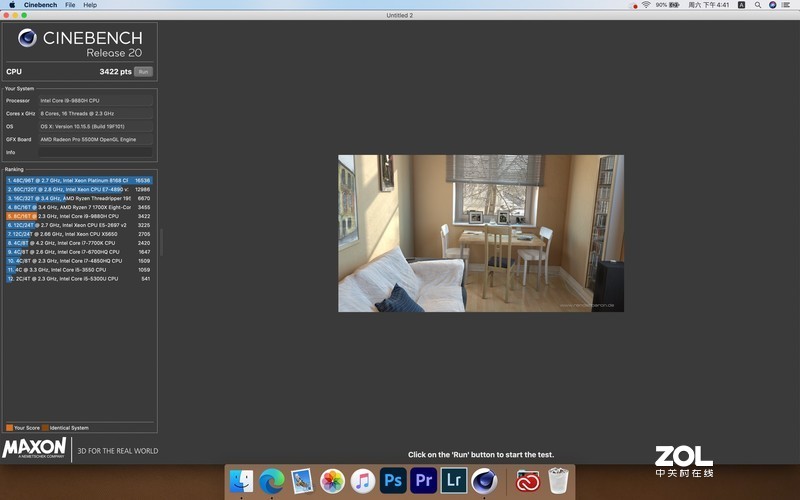Click the orange Your Score legend swatch
Viewport: 800px width, 500px height.
9,427
